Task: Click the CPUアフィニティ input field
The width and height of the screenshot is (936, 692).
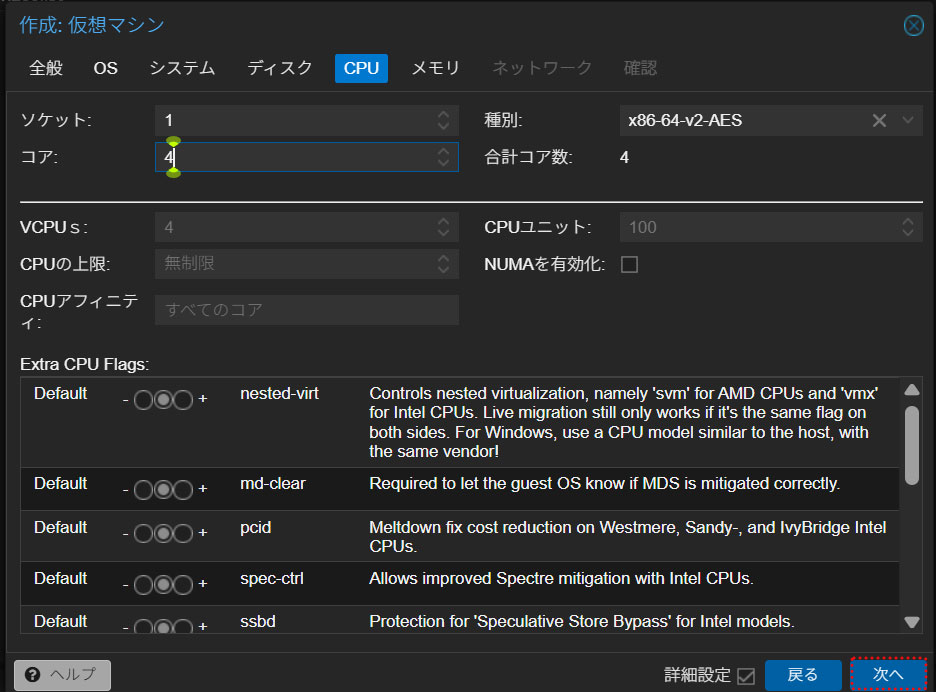Action: point(306,310)
